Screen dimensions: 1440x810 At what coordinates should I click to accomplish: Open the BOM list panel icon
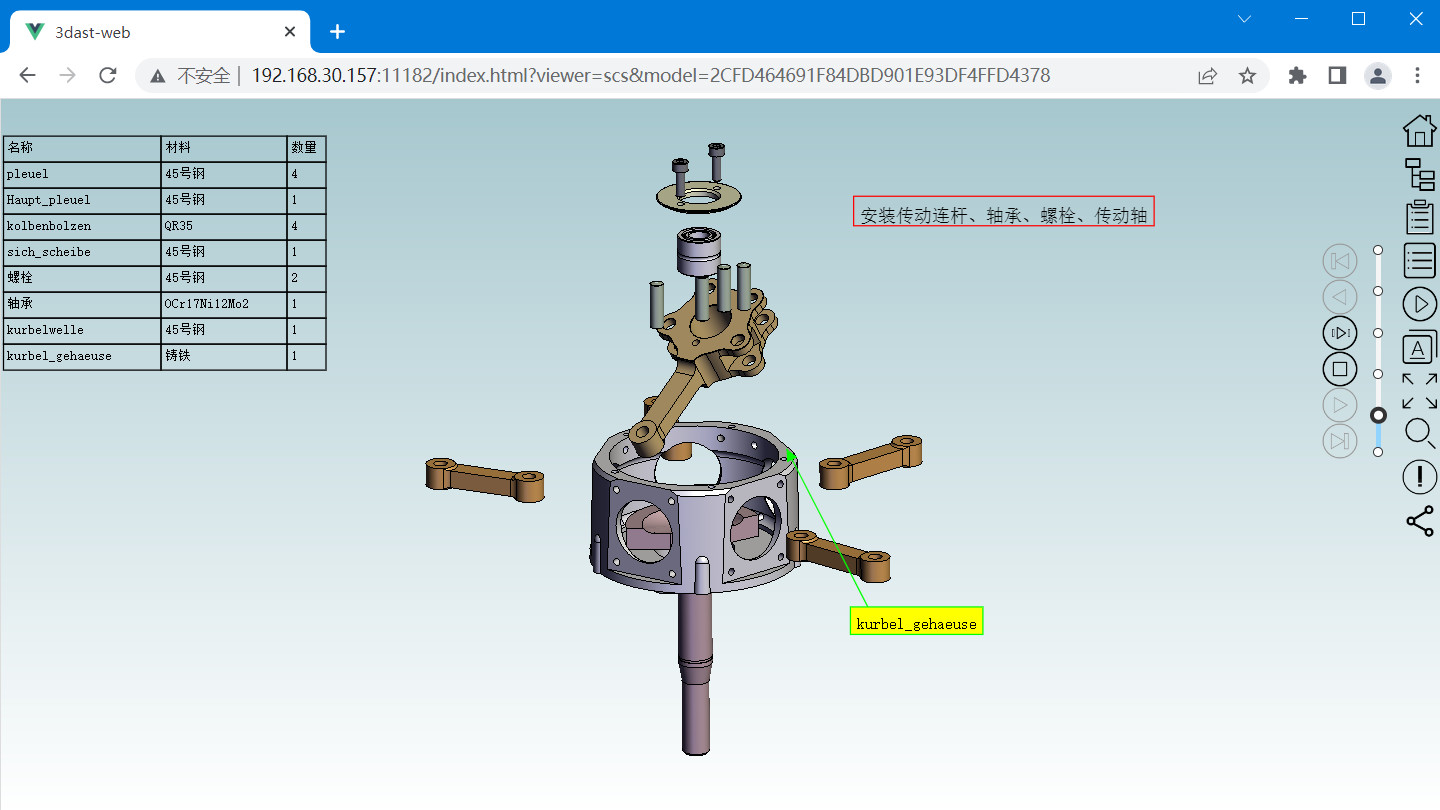[x=1419, y=260]
